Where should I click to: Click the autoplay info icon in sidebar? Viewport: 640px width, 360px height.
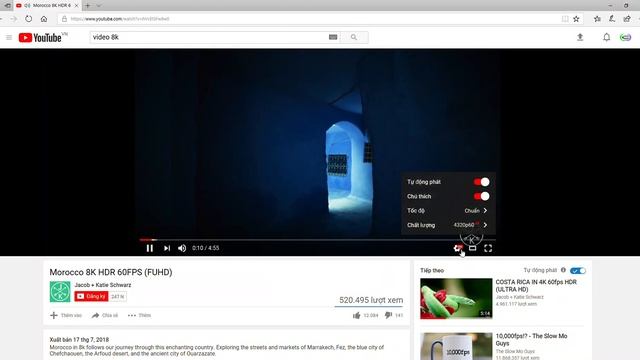563,270
